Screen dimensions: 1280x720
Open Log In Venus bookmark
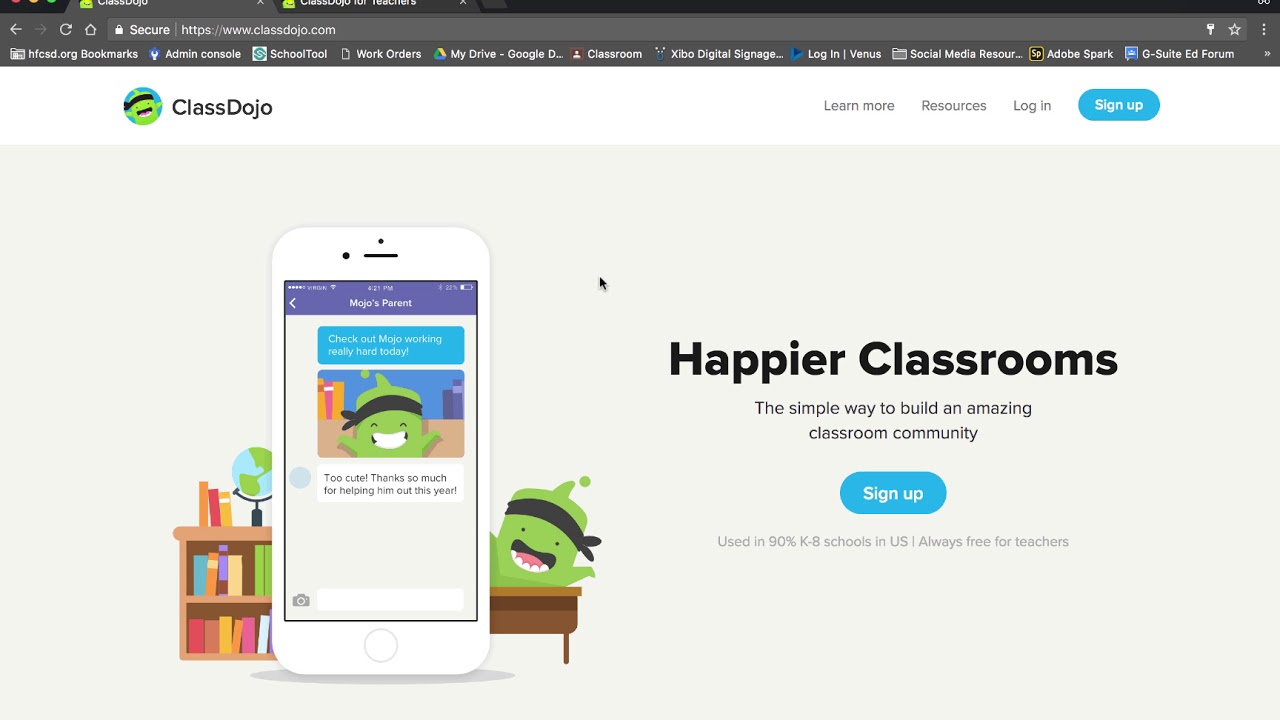coord(836,54)
